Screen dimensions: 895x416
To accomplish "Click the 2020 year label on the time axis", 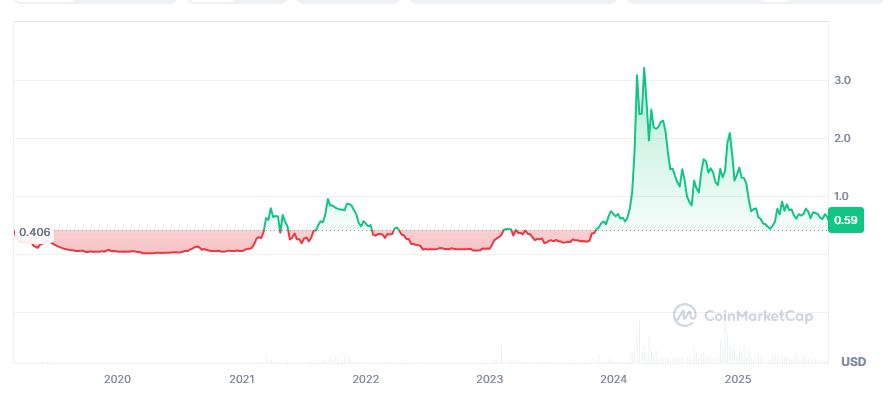I will [x=117, y=379].
